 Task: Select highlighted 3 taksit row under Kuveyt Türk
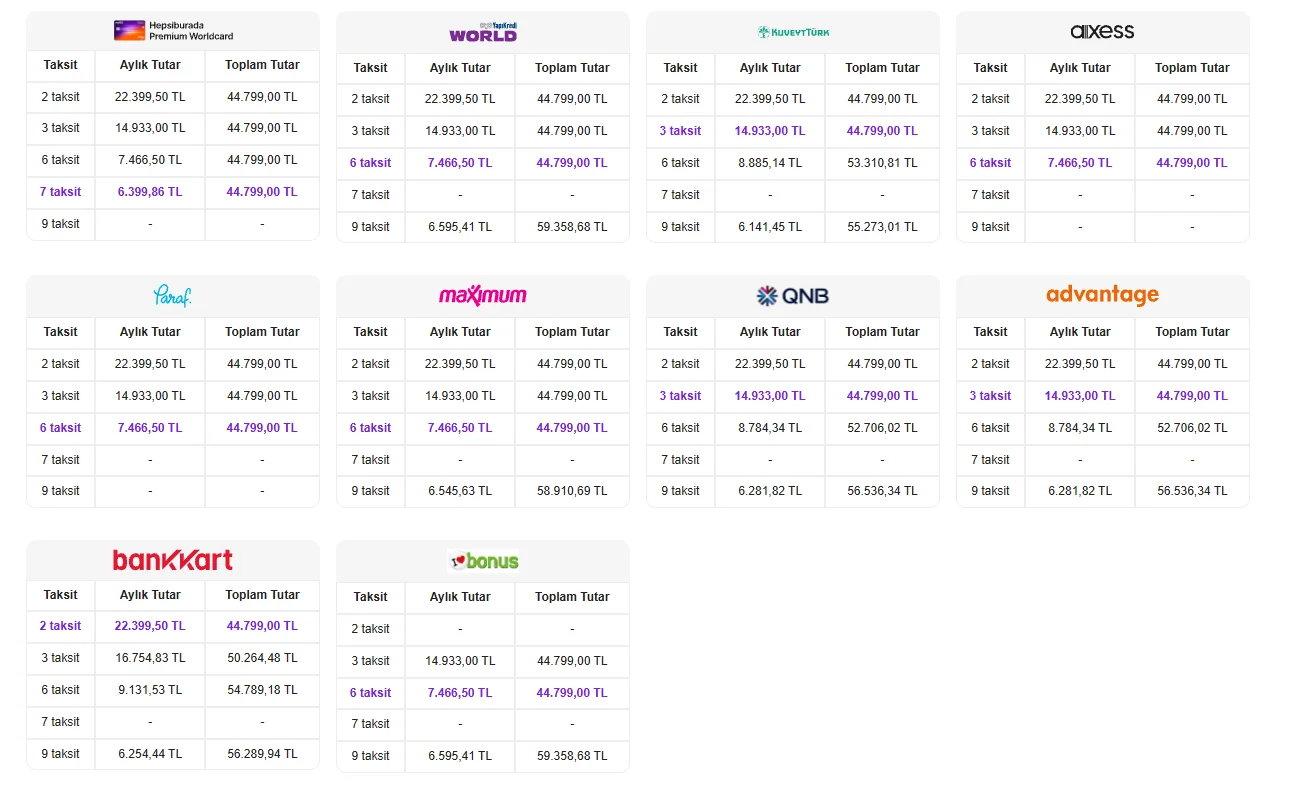pyautogui.click(x=793, y=131)
